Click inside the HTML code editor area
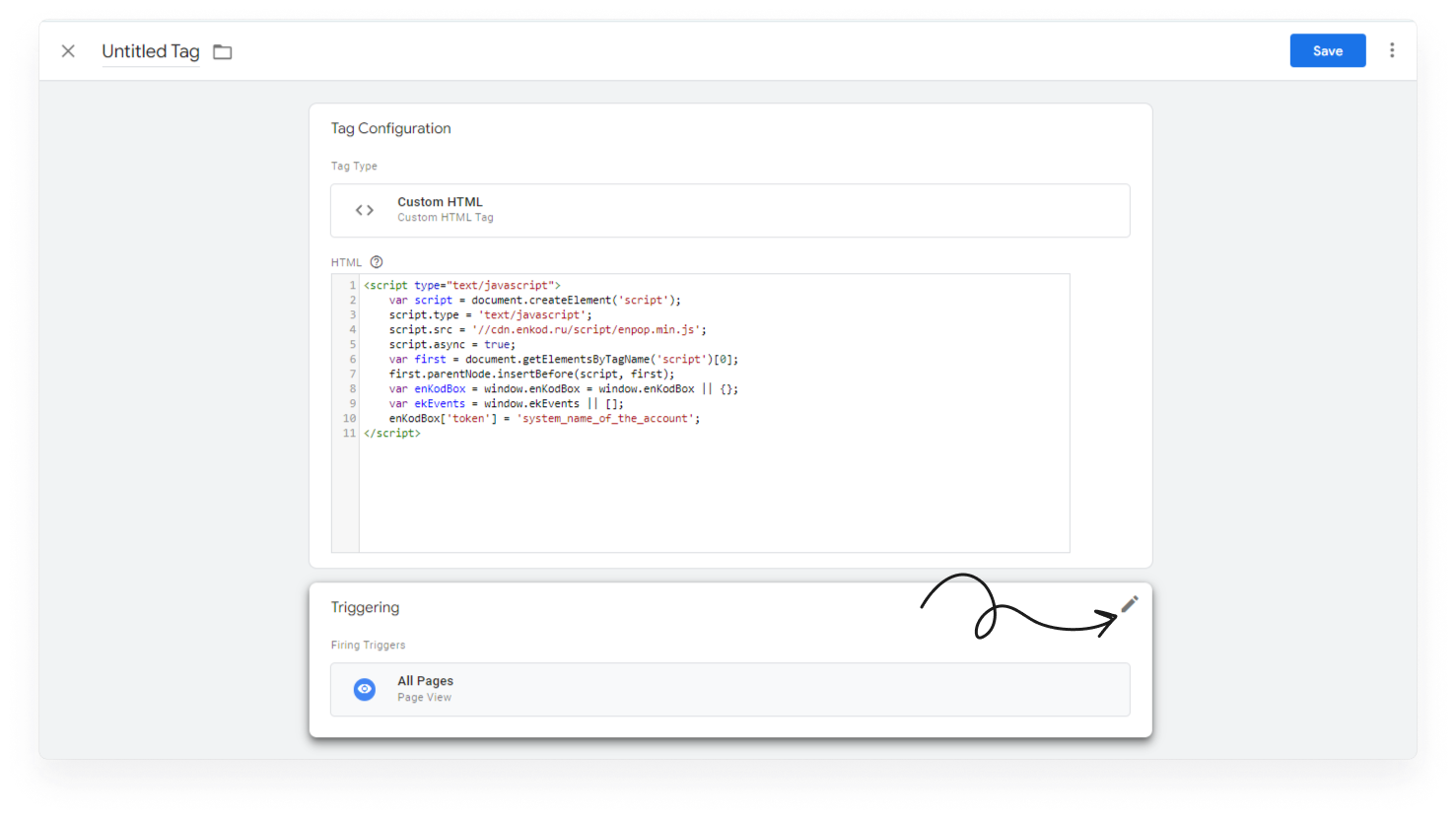The height and width of the screenshot is (818, 1456). pos(714,413)
